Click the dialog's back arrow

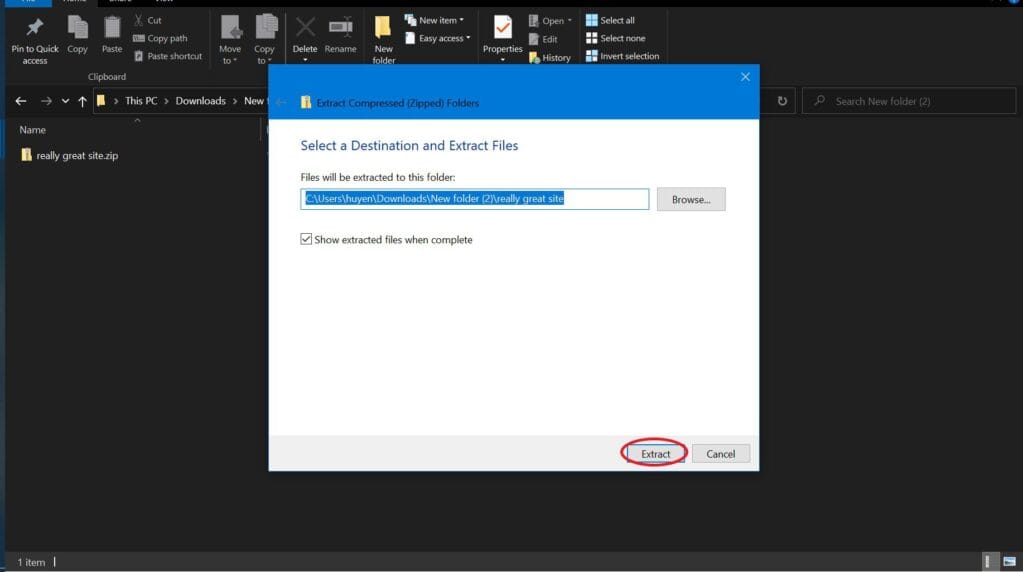pyautogui.click(x=281, y=102)
